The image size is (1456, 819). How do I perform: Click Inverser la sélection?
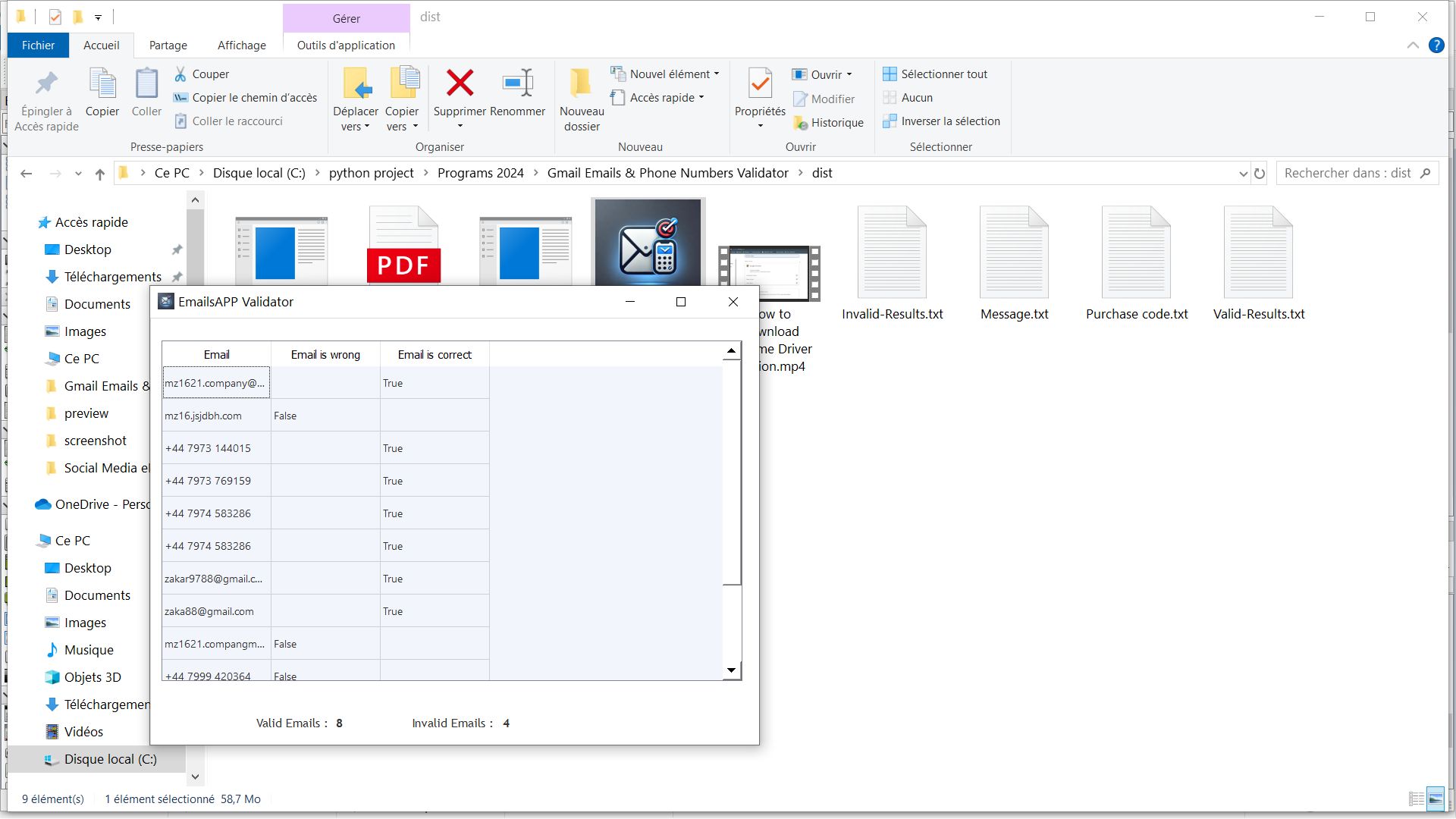(x=941, y=121)
